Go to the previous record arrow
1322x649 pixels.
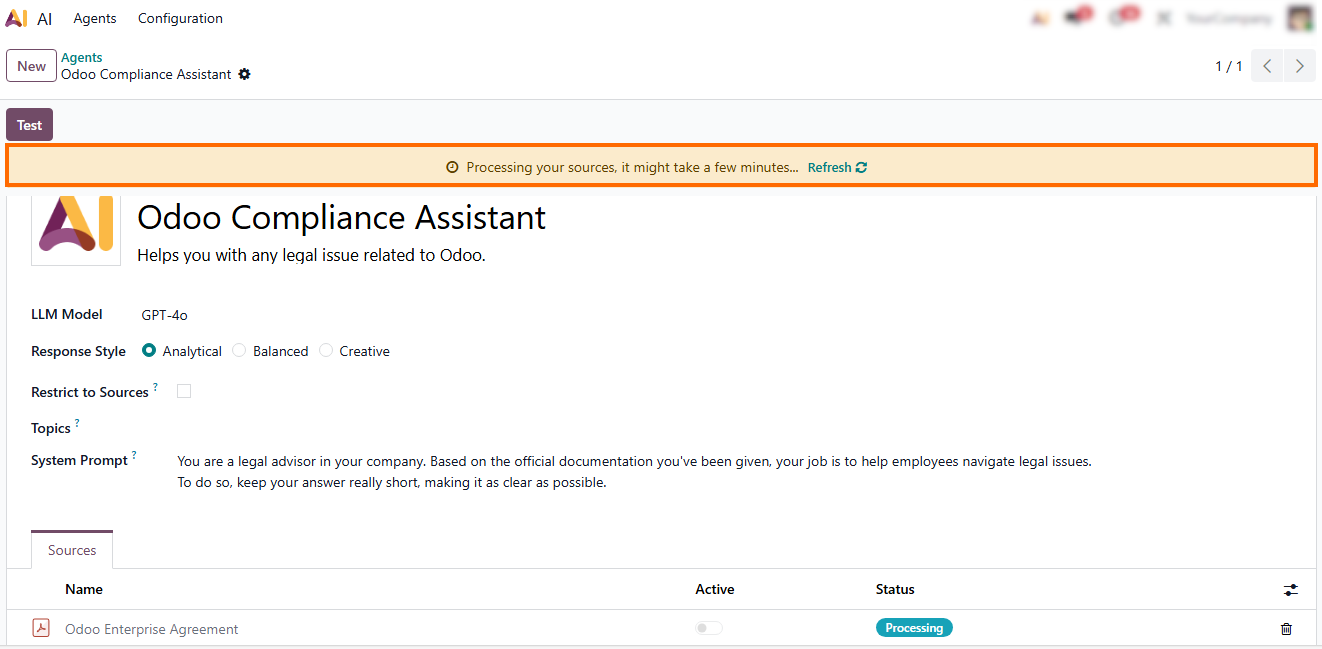tap(1267, 66)
